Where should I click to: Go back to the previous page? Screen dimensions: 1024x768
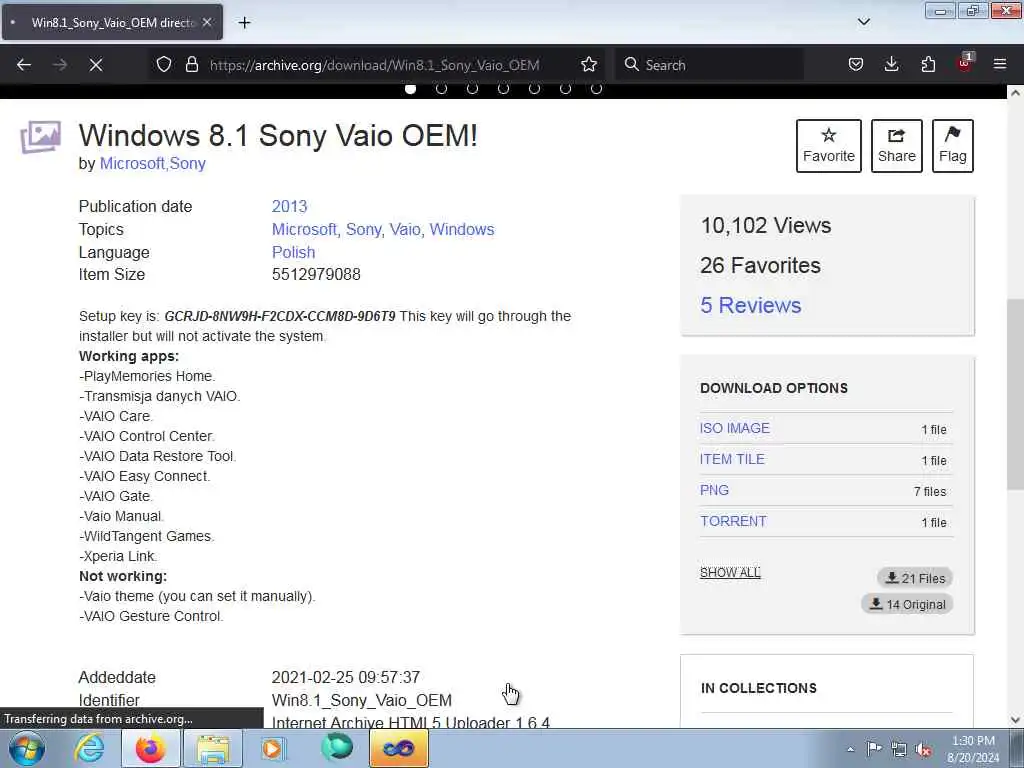pyautogui.click(x=24, y=65)
